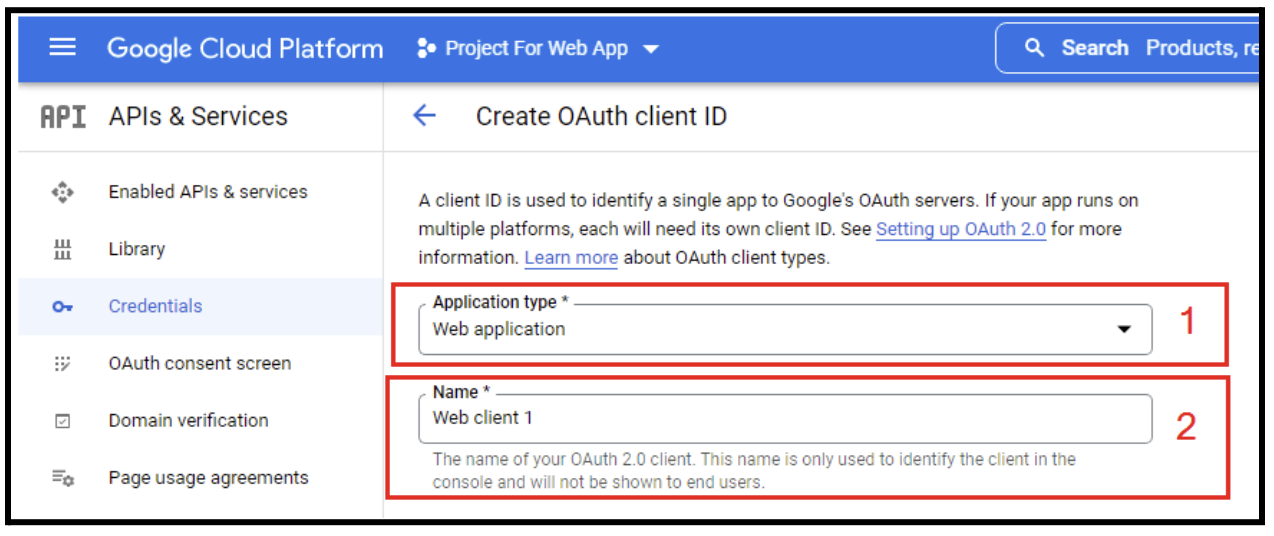Click the Page usage agreements icon
Viewport: 1274px width, 536px height.
point(62,479)
